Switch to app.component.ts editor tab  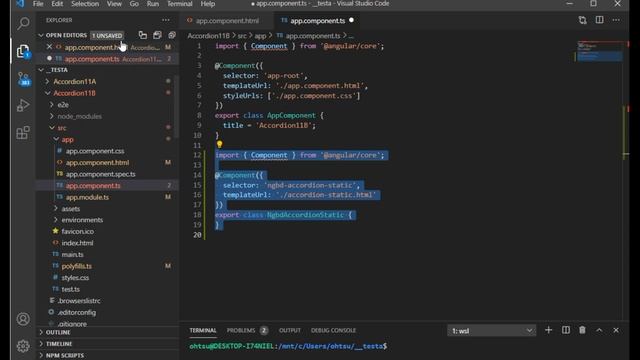coord(318,20)
